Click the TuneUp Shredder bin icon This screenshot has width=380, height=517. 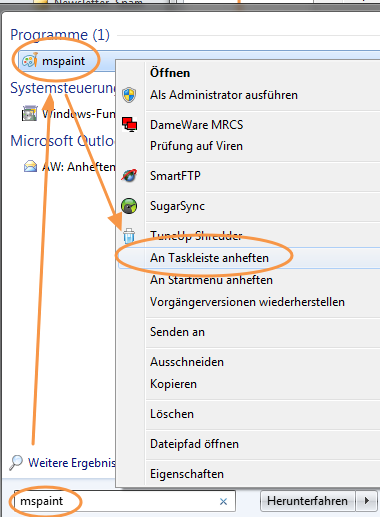coord(129,235)
